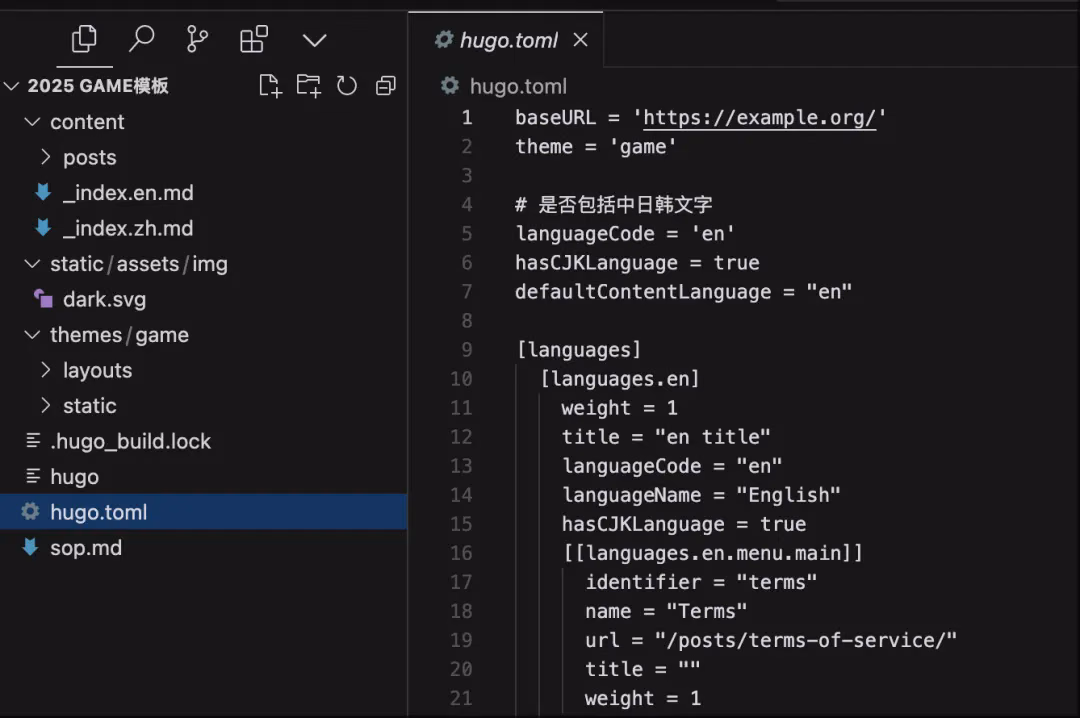Image resolution: width=1080 pixels, height=718 pixels.
Task: Click the hugo.toml breadcrumb
Action: [x=518, y=86]
